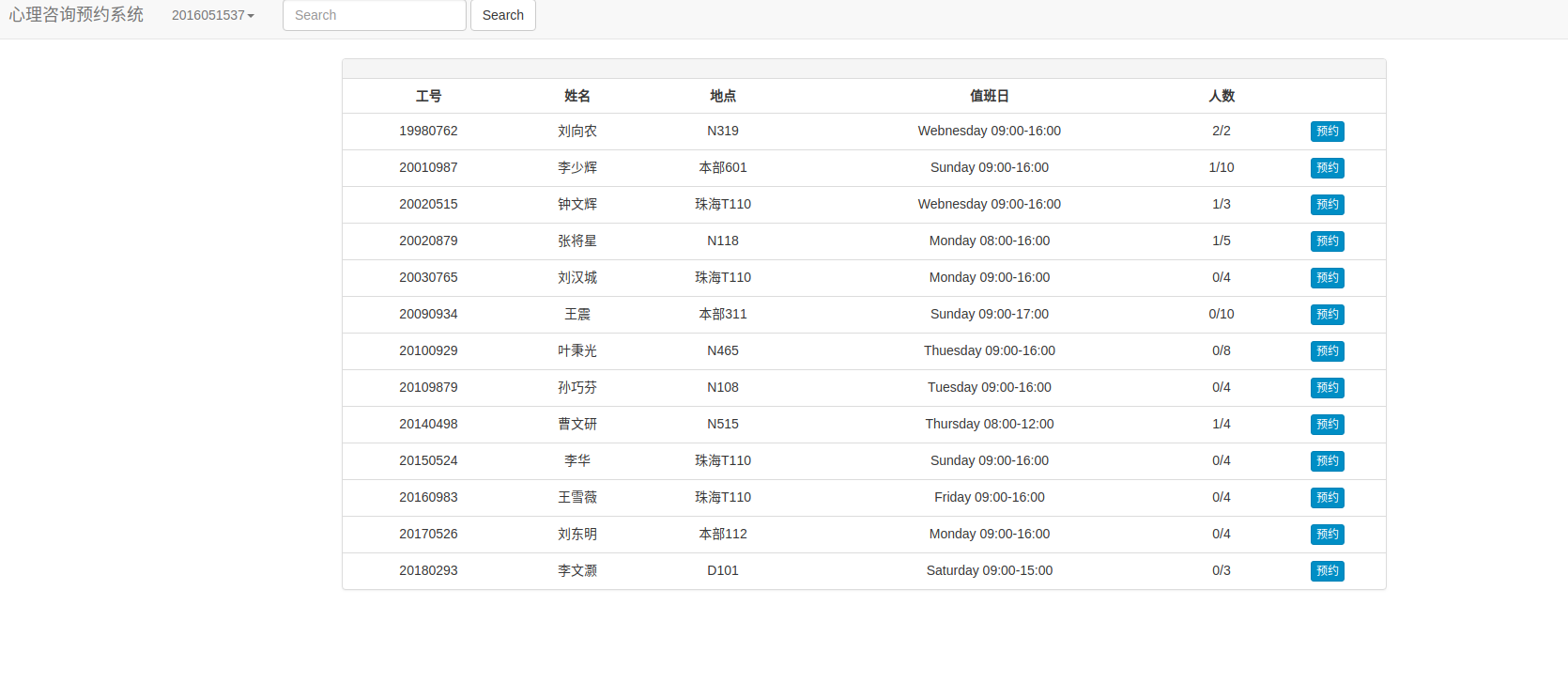Click the name 刘向农

click(x=577, y=131)
